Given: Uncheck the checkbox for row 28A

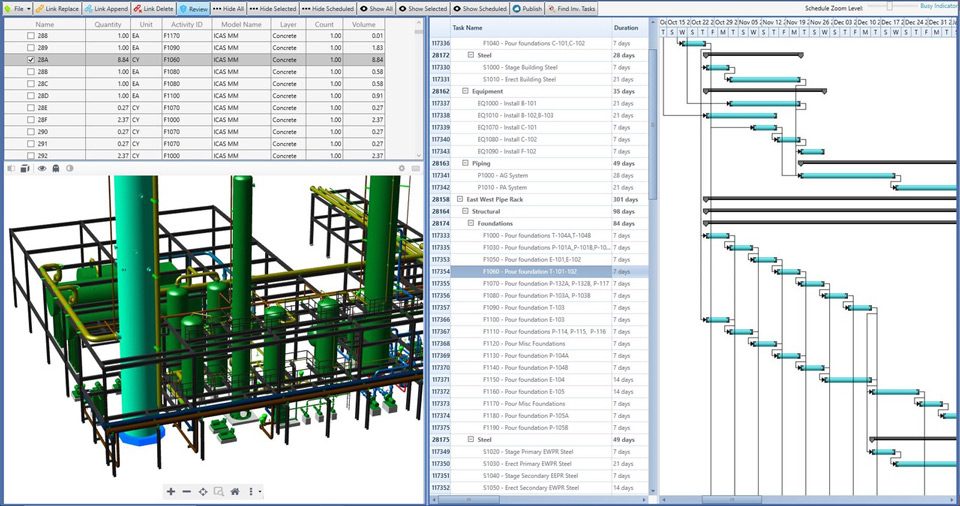Looking at the screenshot, I should (31, 60).
